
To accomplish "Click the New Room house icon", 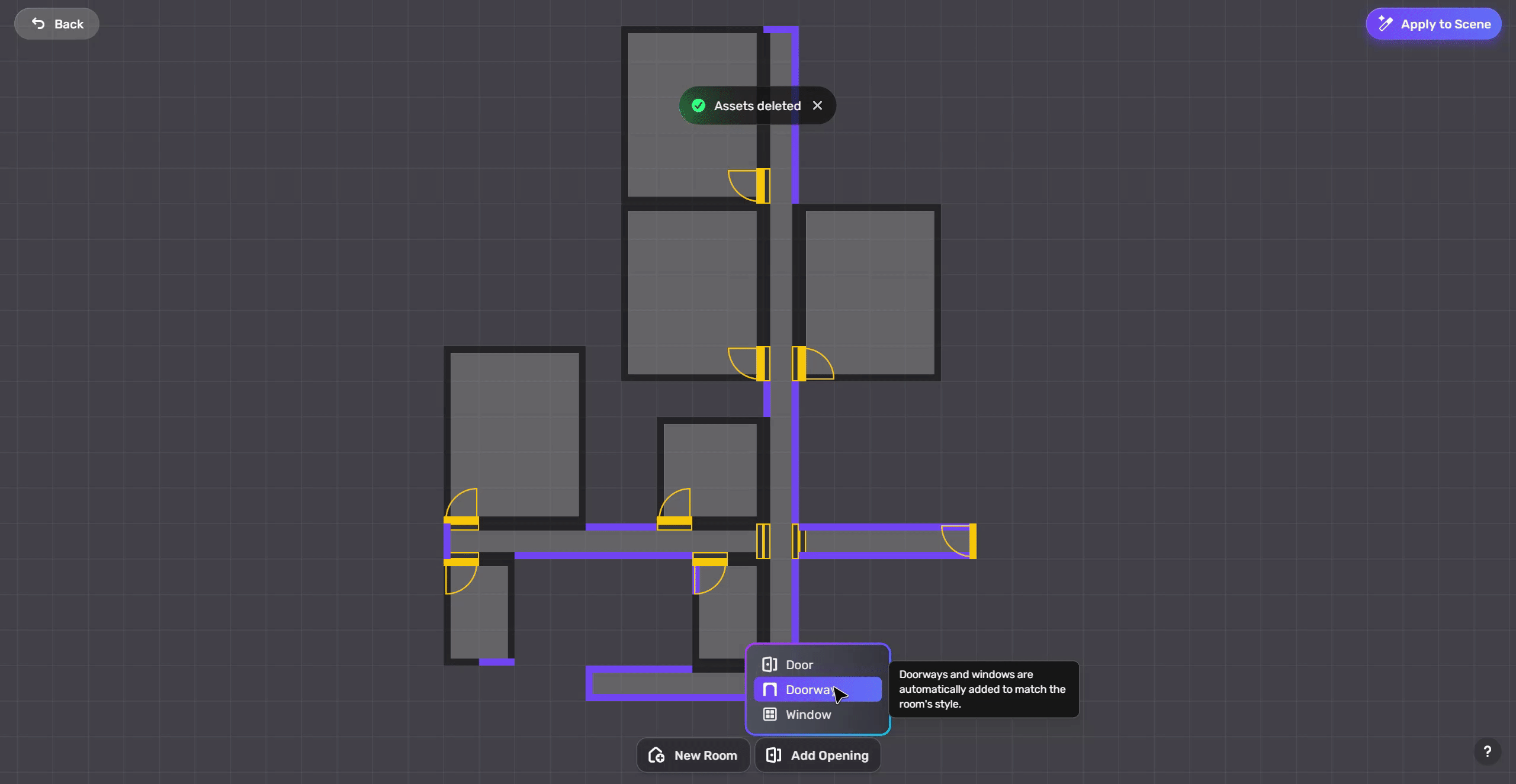I will (x=656, y=756).
